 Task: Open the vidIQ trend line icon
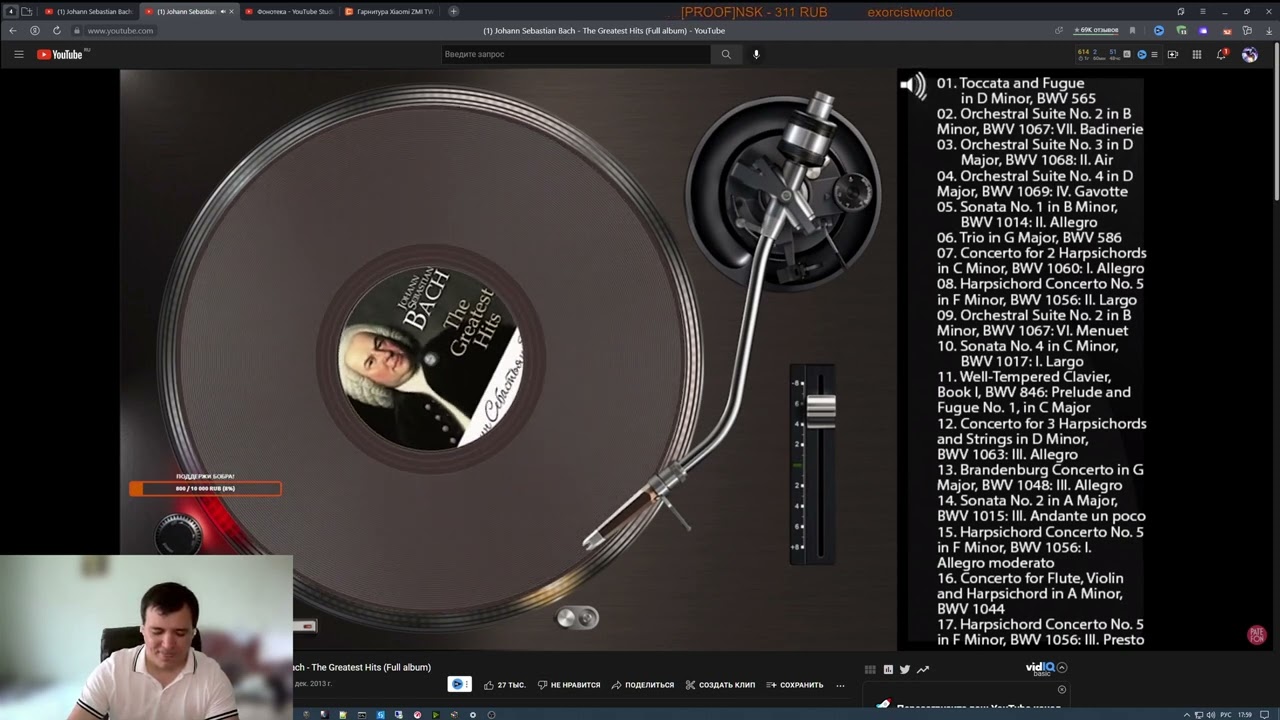coord(922,669)
